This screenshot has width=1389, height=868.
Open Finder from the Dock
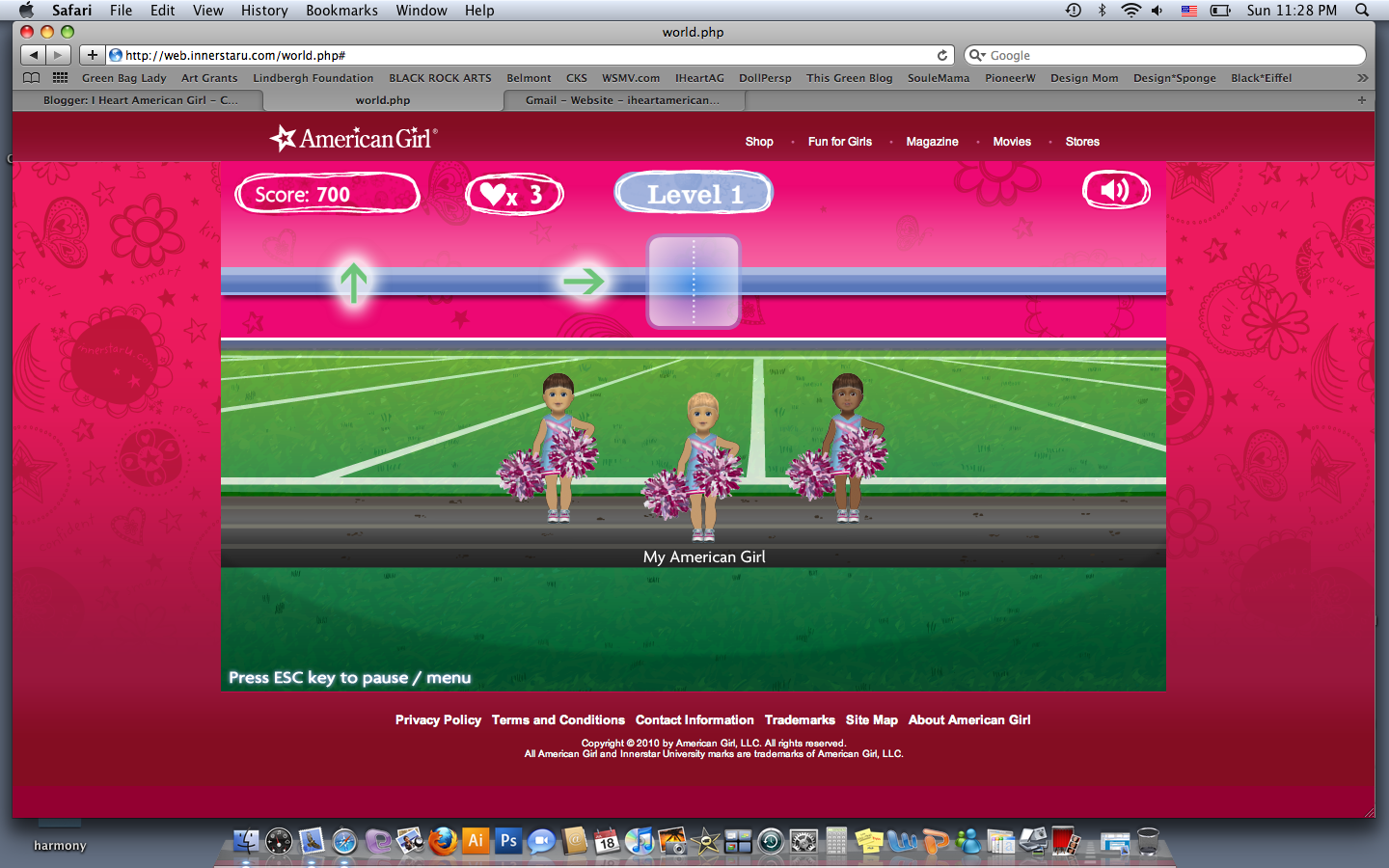point(246,841)
